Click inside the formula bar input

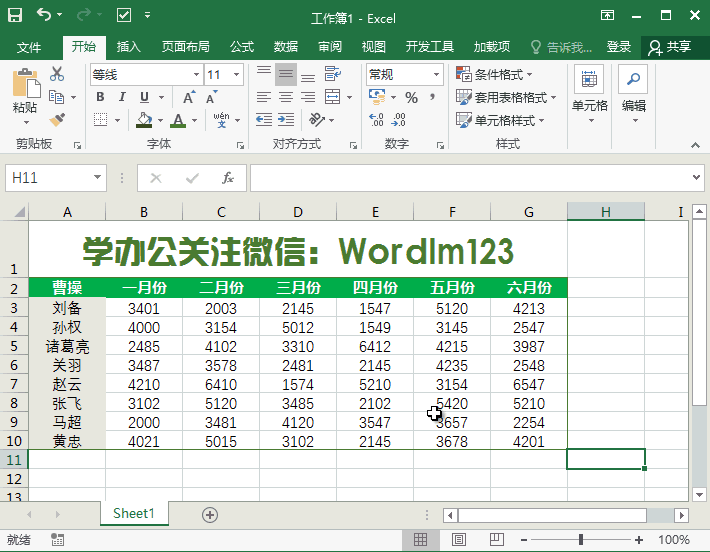[470, 178]
